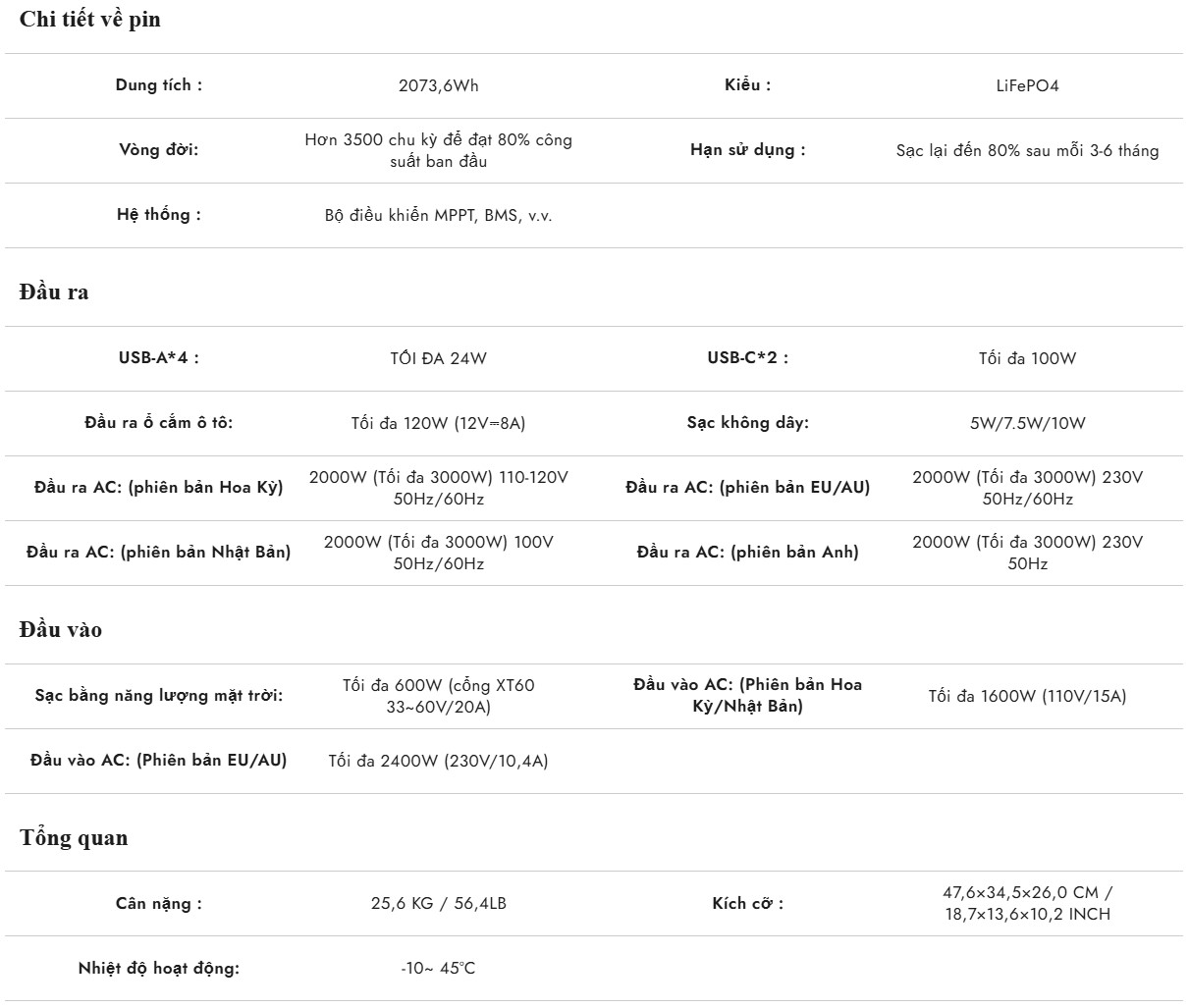Select the "Dung tích :" label
This screenshot has height=1008, width=1189.
pyautogui.click(x=159, y=85)
